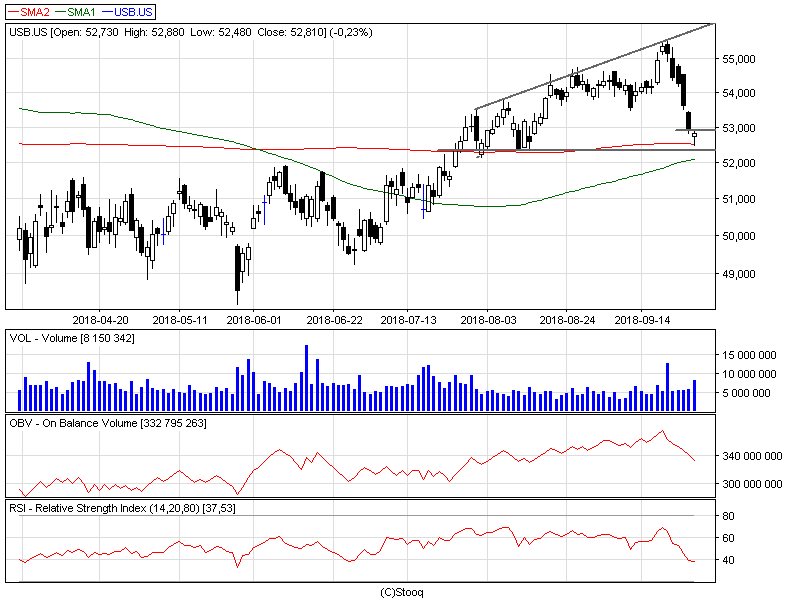Screen dimensions: 800x600
Task: Click the 53,000 price axis label
Action: tap(739, 128)
